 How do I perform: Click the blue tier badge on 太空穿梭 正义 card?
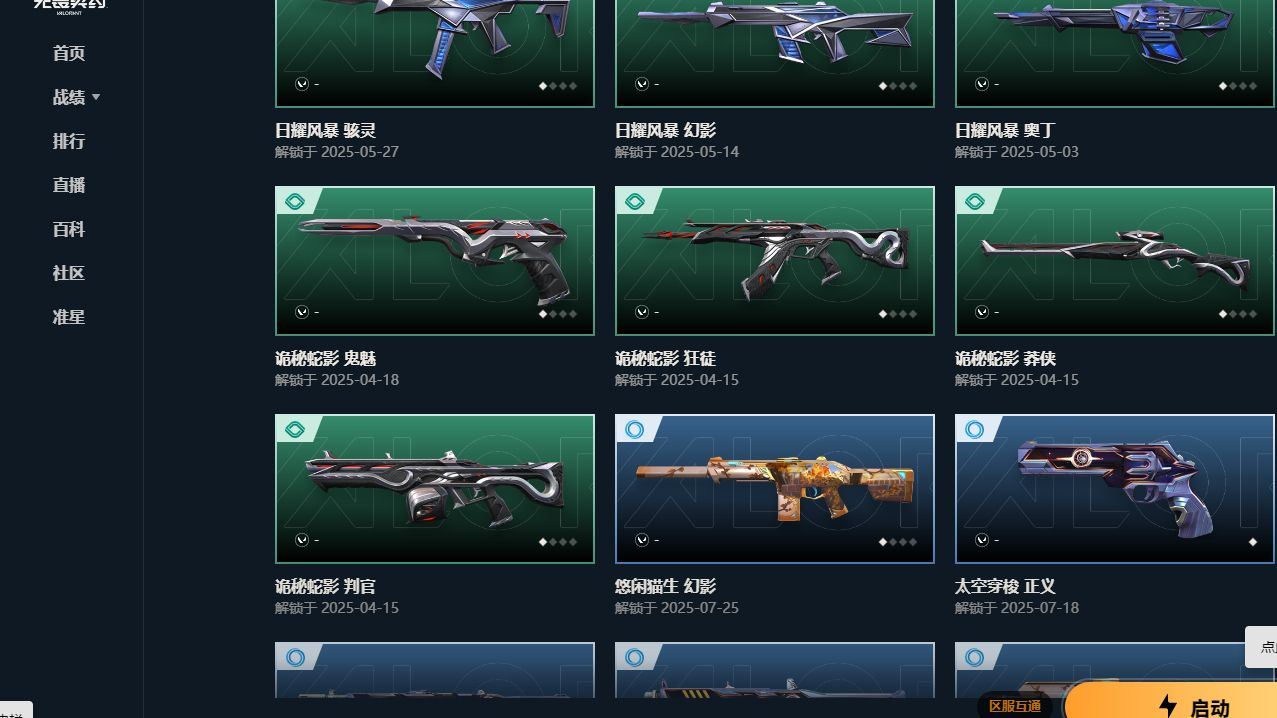(x=975, y=430)
